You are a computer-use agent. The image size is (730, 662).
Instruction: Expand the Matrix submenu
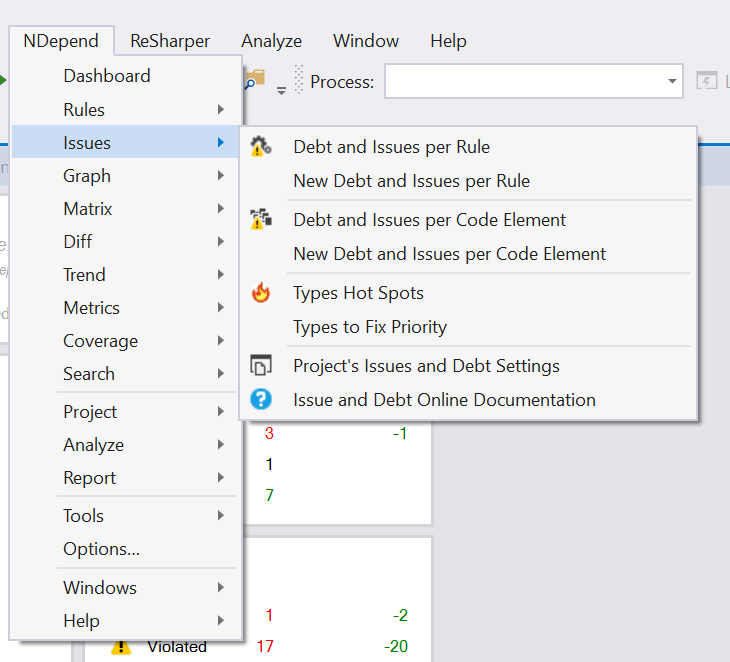point(125,209)
